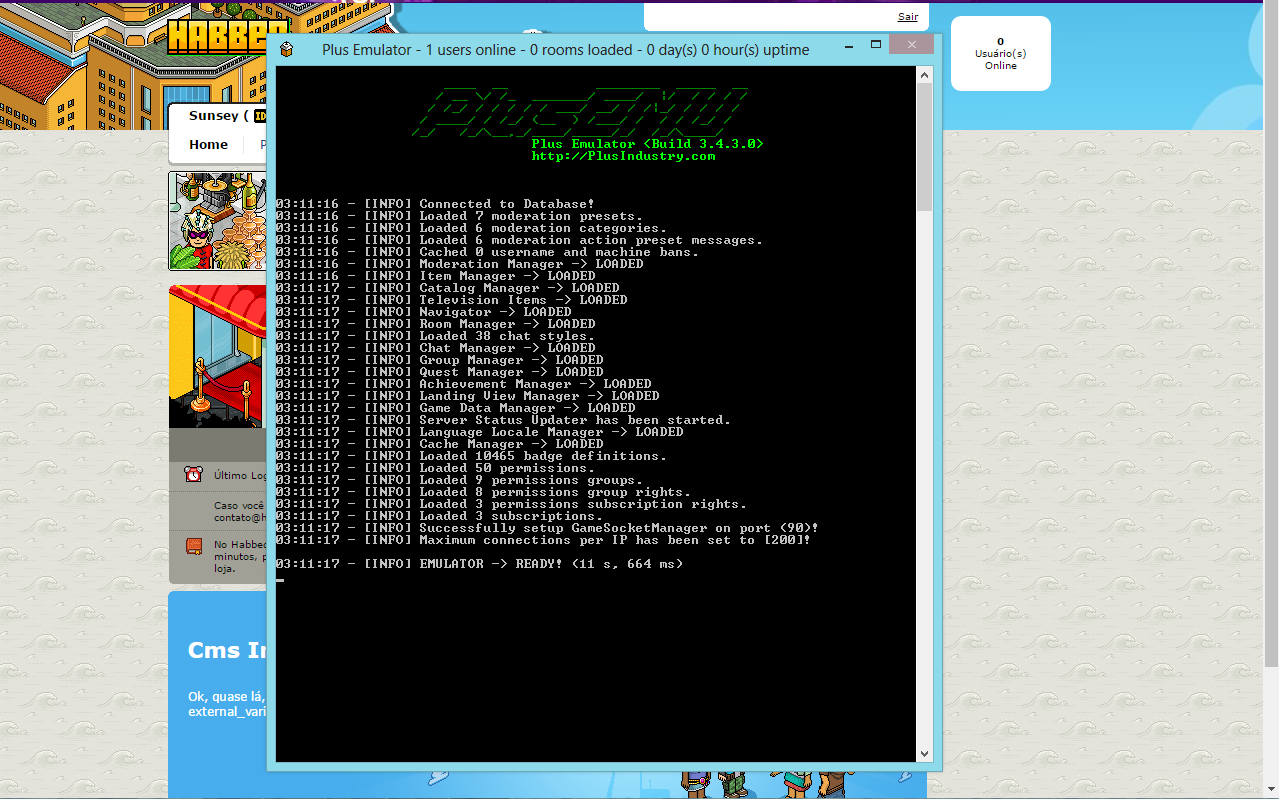Viewport: 1279px width, 799px height.
Task: Click 'Room Manager -> LOADED' line
Action: pyautogui.click(x=435, y=324)
